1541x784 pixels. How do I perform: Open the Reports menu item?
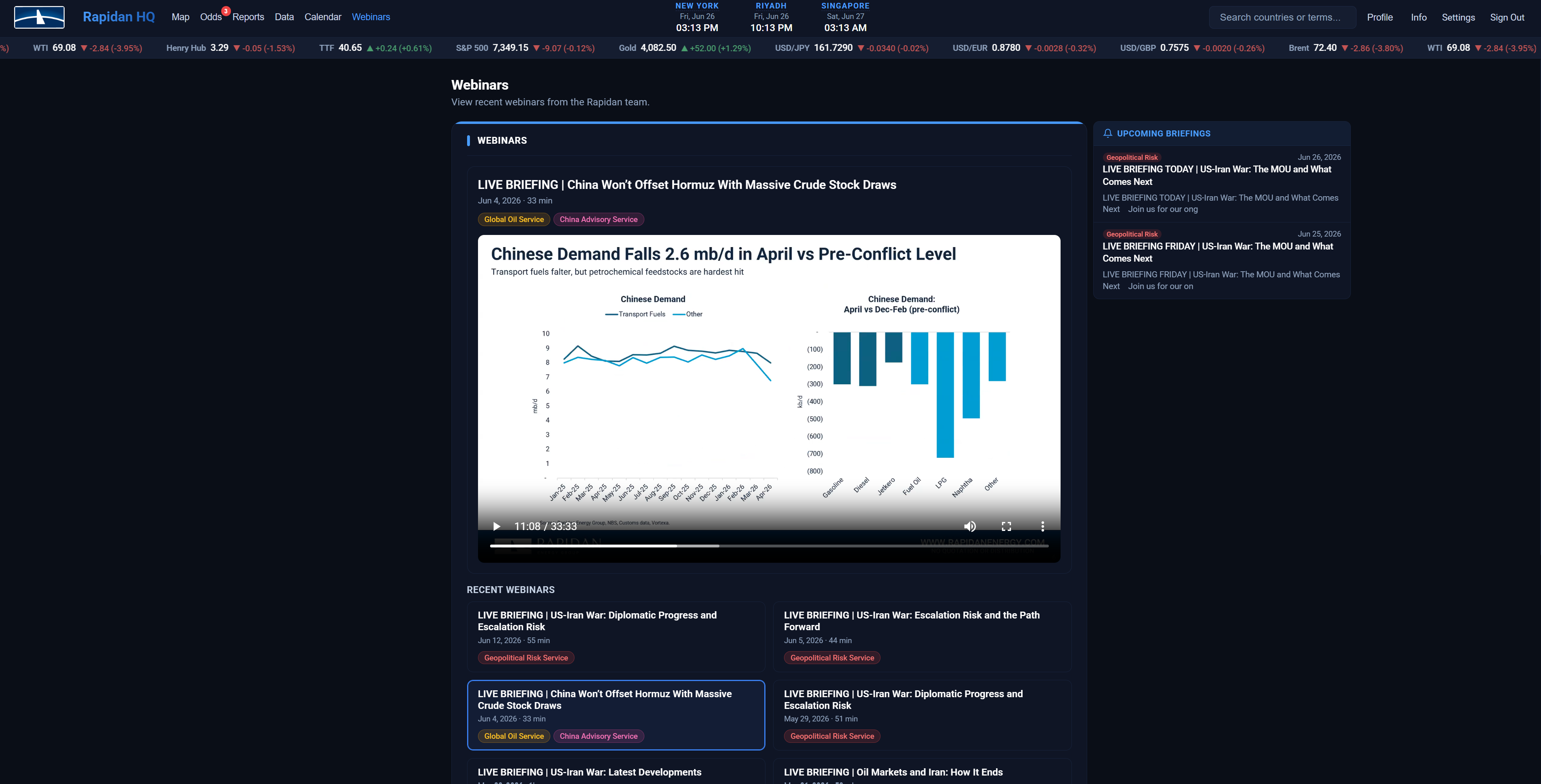pyautogui.click(x=248, y=17)
